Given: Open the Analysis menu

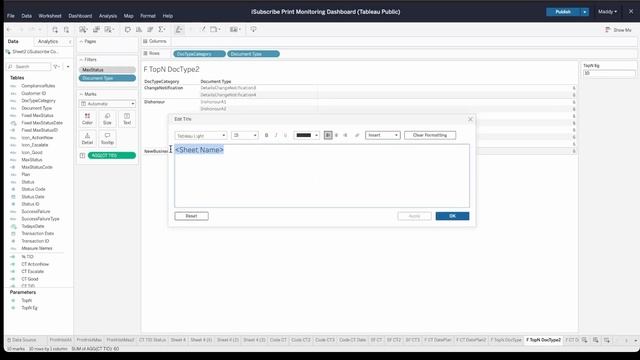Looking at the screenshot, I should click(108, 16).
